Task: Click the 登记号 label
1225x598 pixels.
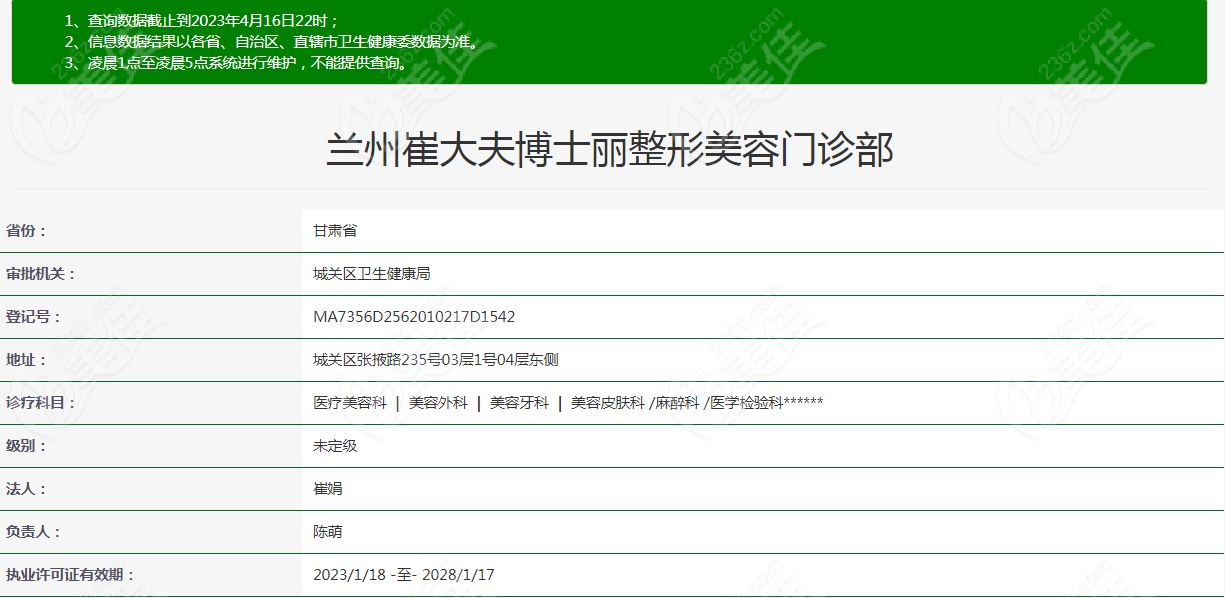Action: click(x=33, y=317)
